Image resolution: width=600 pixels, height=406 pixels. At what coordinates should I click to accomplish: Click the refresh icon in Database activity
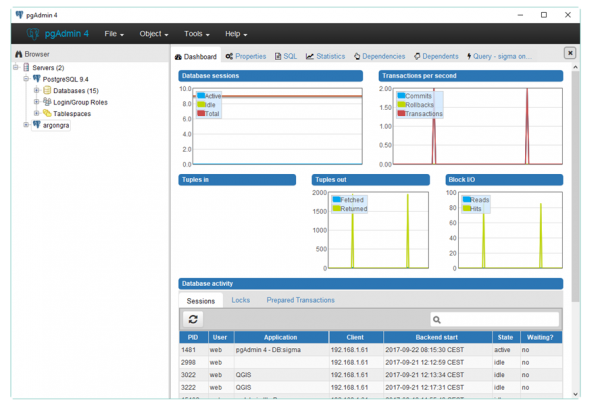(193, 318)
